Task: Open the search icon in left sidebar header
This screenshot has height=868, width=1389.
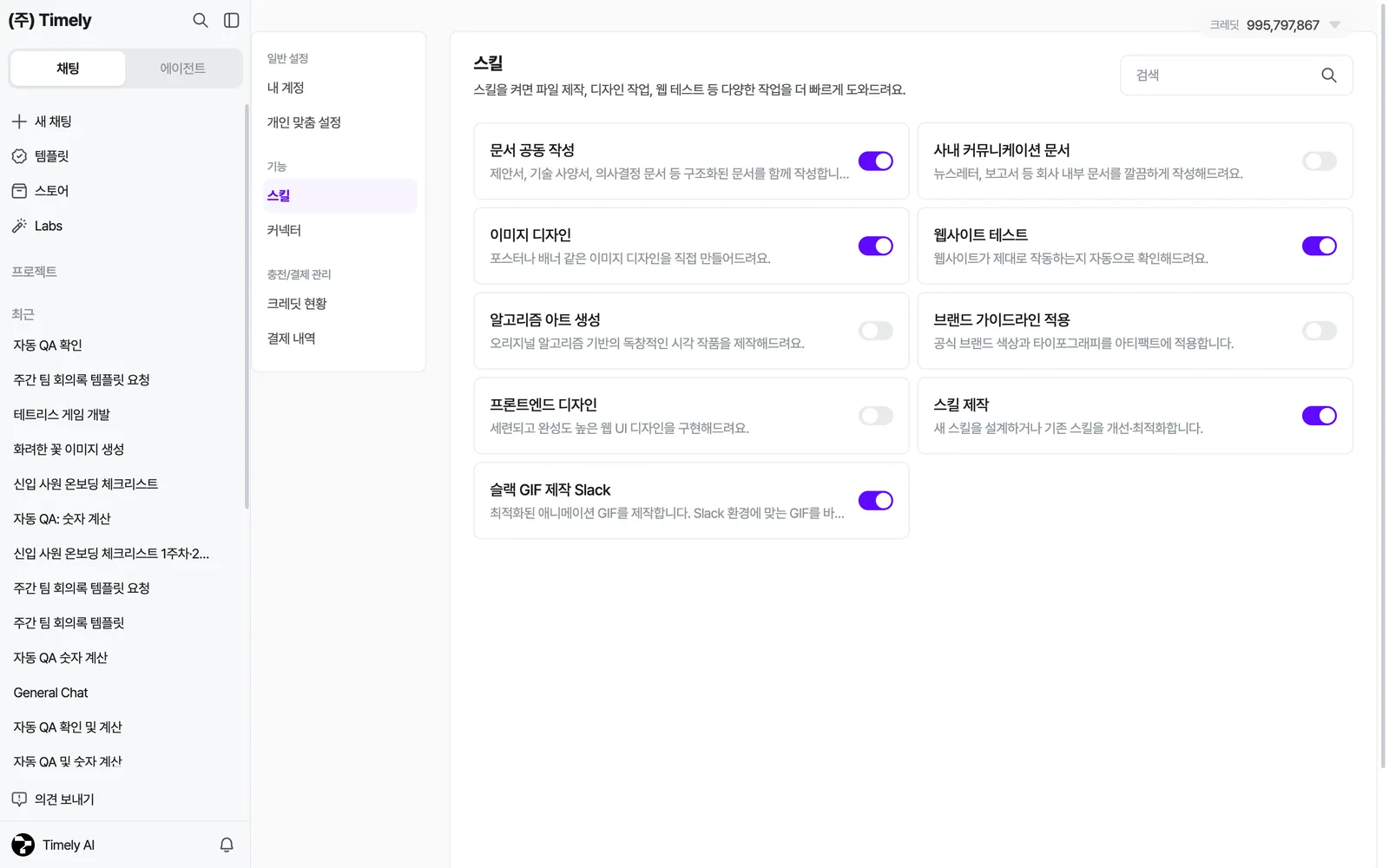Action: click(x=201, y=20)
